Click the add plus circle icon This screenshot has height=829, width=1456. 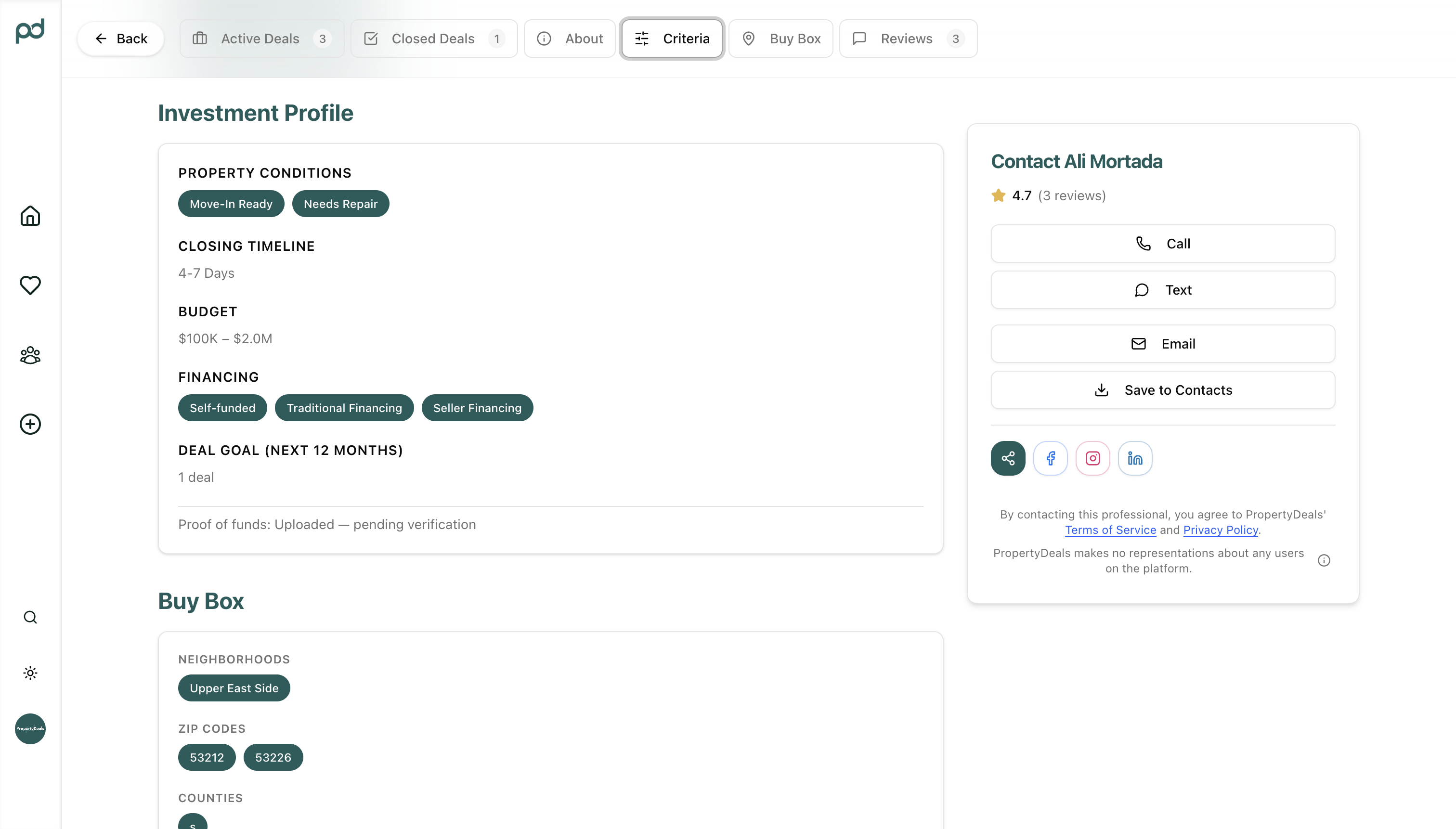(x=30, y=424)
